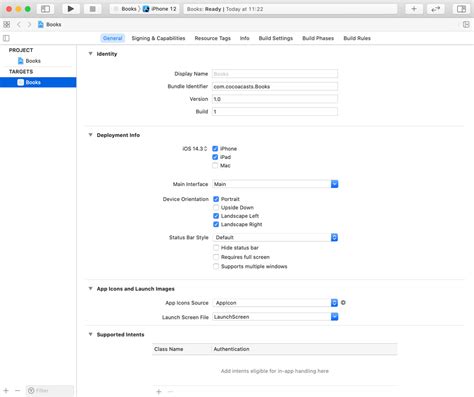The width and height of the screenshot is (474, 397).
Task: Stop the running build
Action: [93, 9]
